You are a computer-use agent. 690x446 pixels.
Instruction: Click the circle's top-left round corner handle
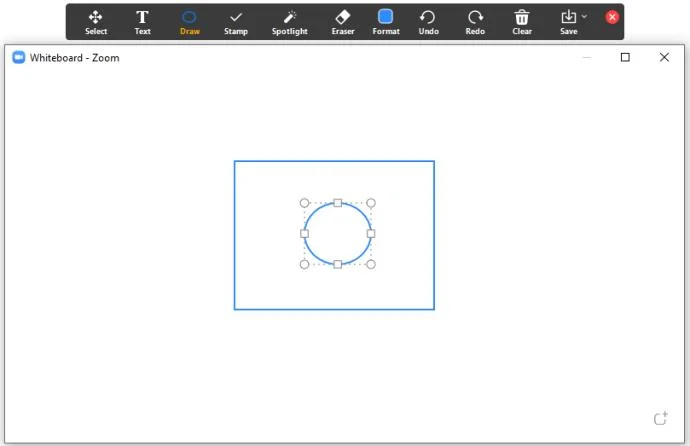click(304, 203)
